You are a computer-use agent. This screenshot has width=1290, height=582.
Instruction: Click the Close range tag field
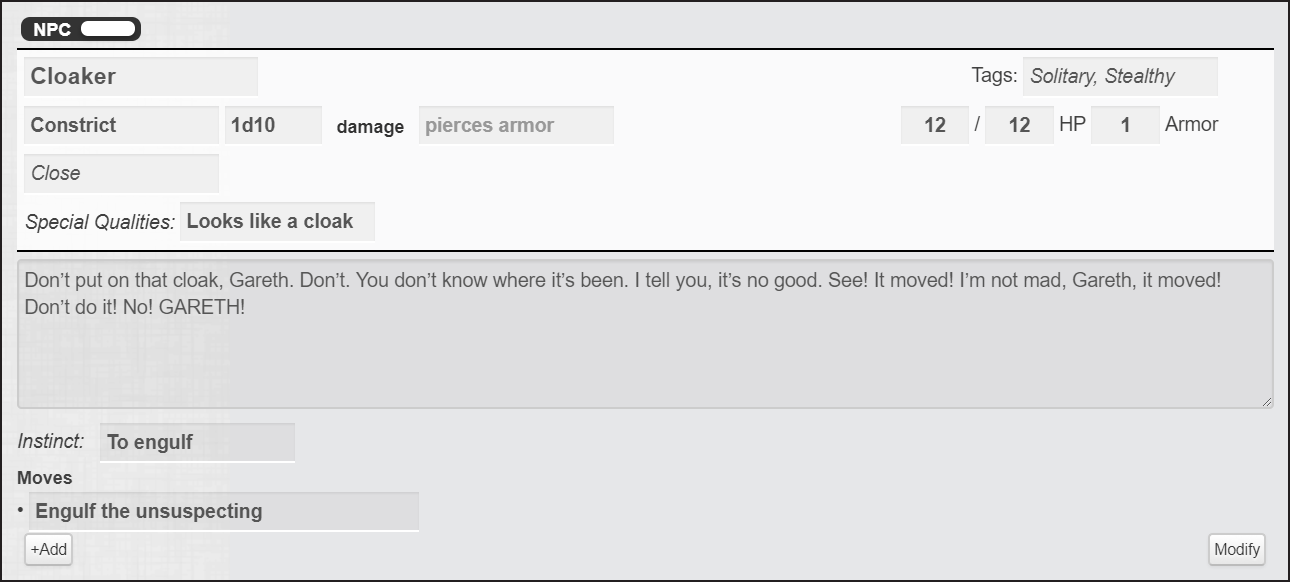pyautogui.click(x=120, y=173)
